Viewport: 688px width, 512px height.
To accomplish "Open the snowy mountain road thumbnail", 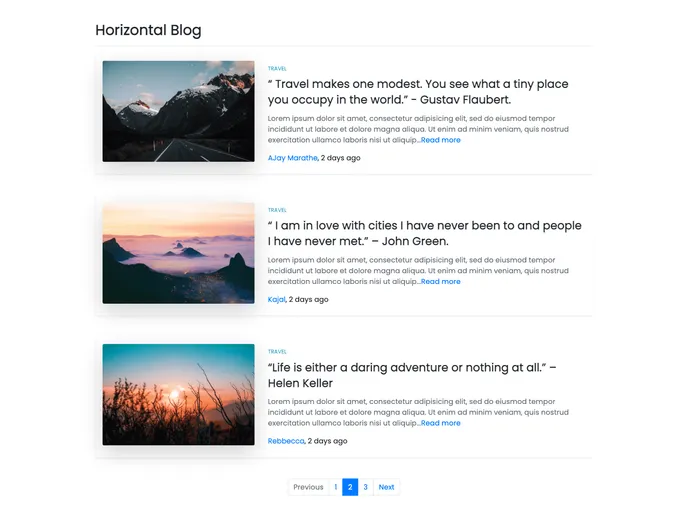I will pos(178,111).
